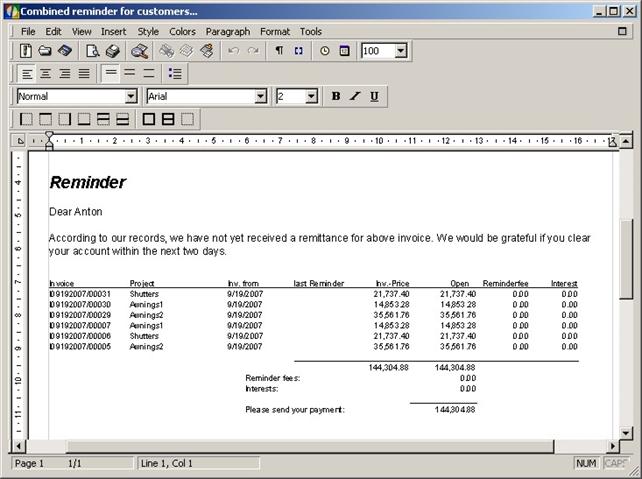Image resolution: width=642 pixels, height=479 pixels.
Task: Open the Arial font dropdown
Action: (x=261, y=97)
